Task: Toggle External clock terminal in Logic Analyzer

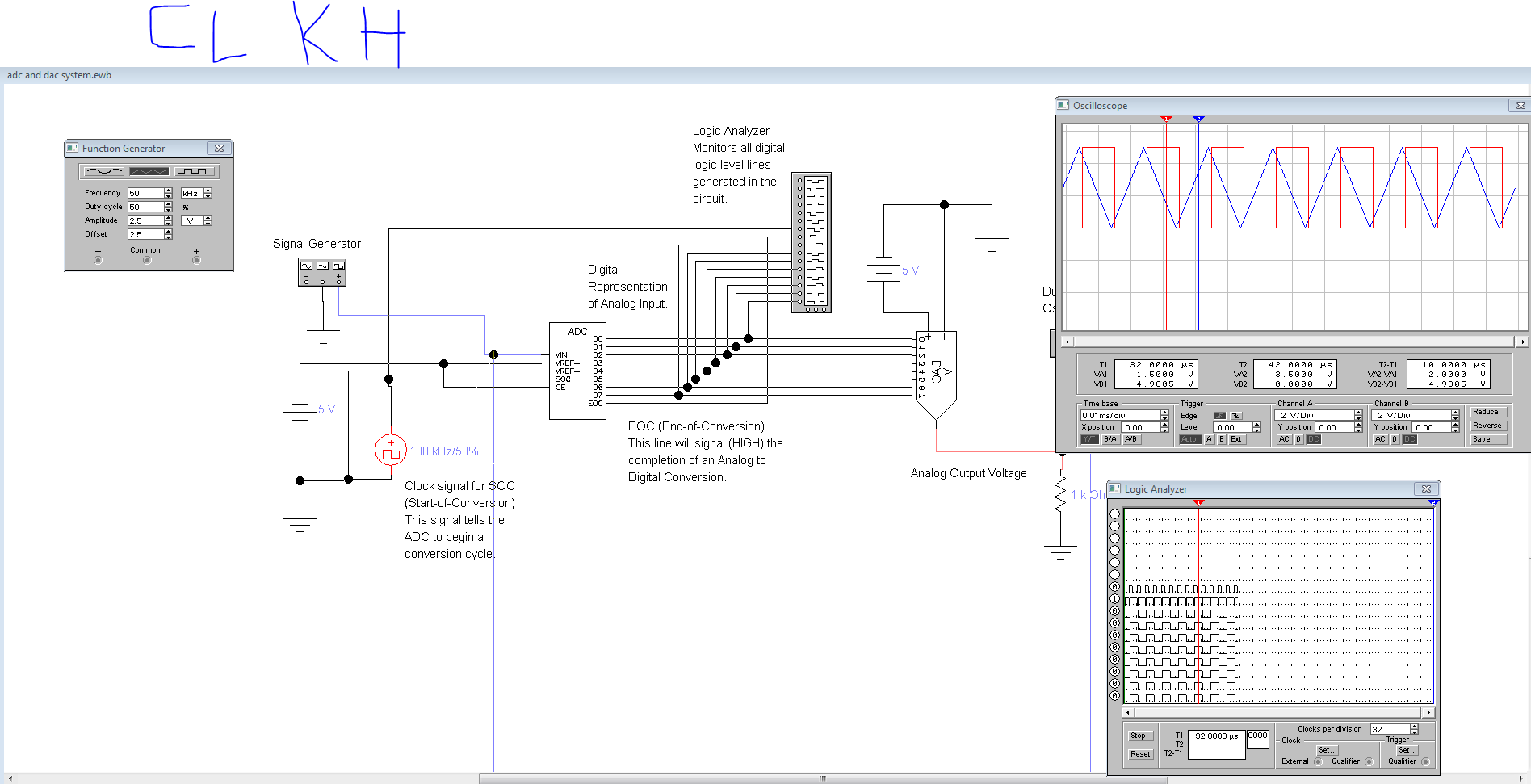Action: click(1318, 761)
